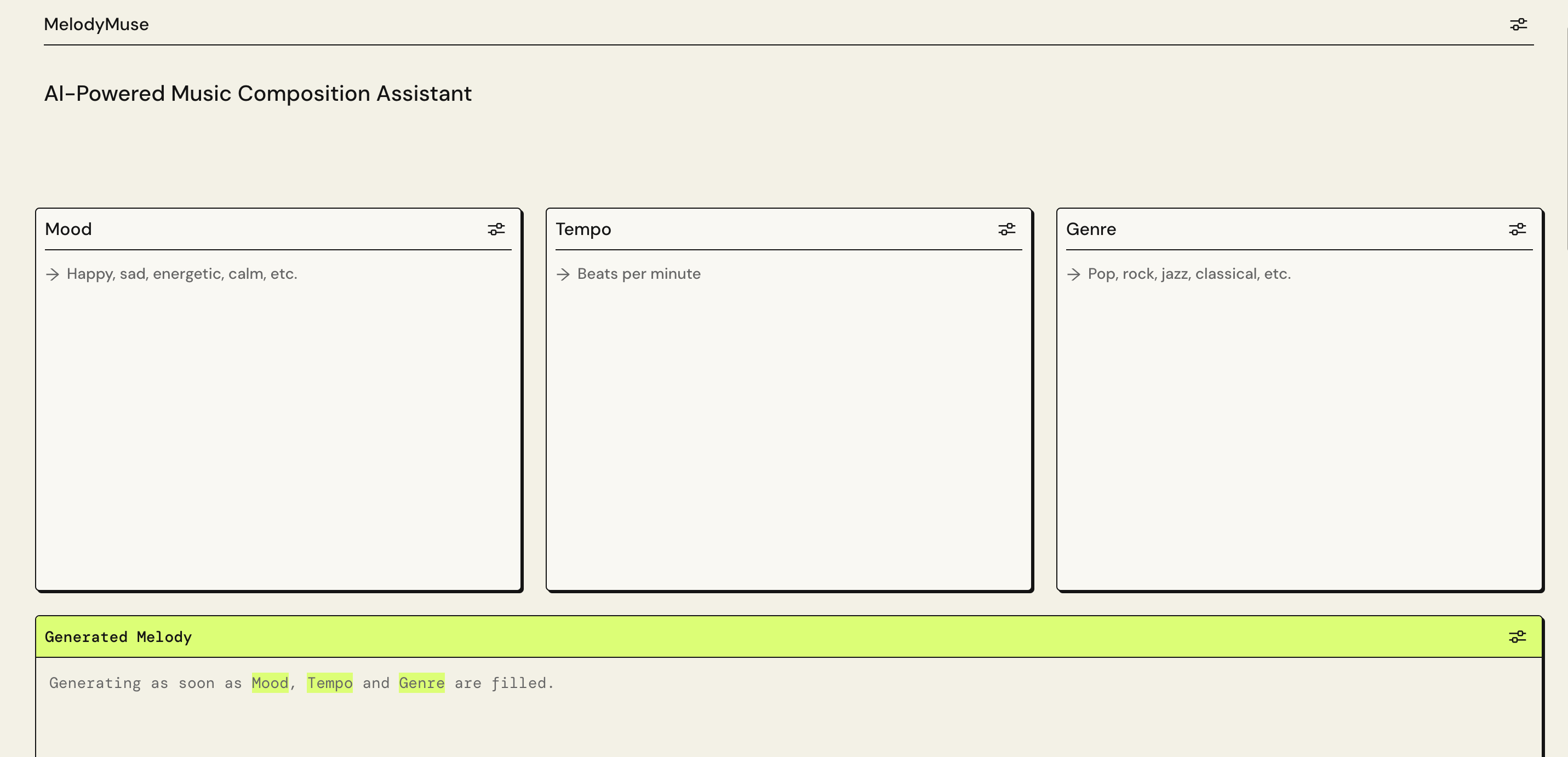Focus the Tempo beats per minute field

[x=639, y=274]
